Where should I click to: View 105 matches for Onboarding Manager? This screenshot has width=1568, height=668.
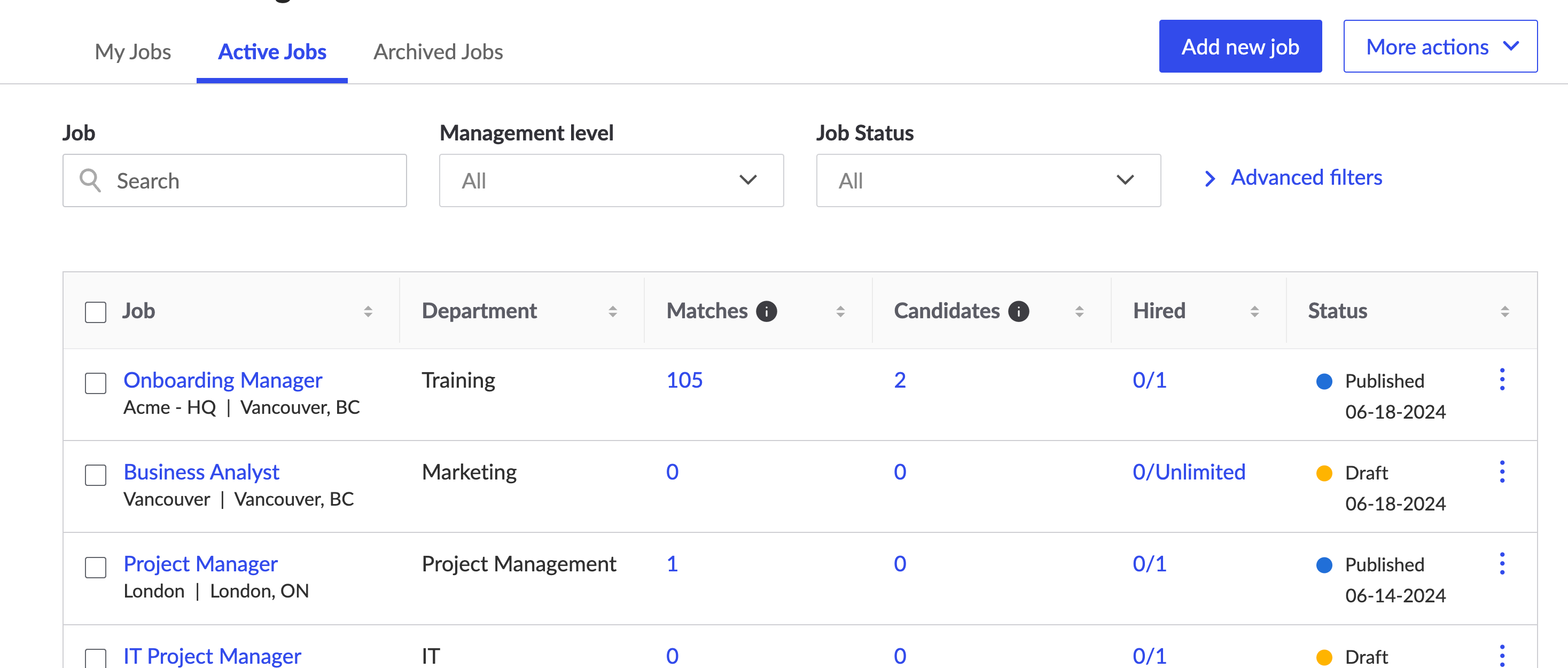684,380
